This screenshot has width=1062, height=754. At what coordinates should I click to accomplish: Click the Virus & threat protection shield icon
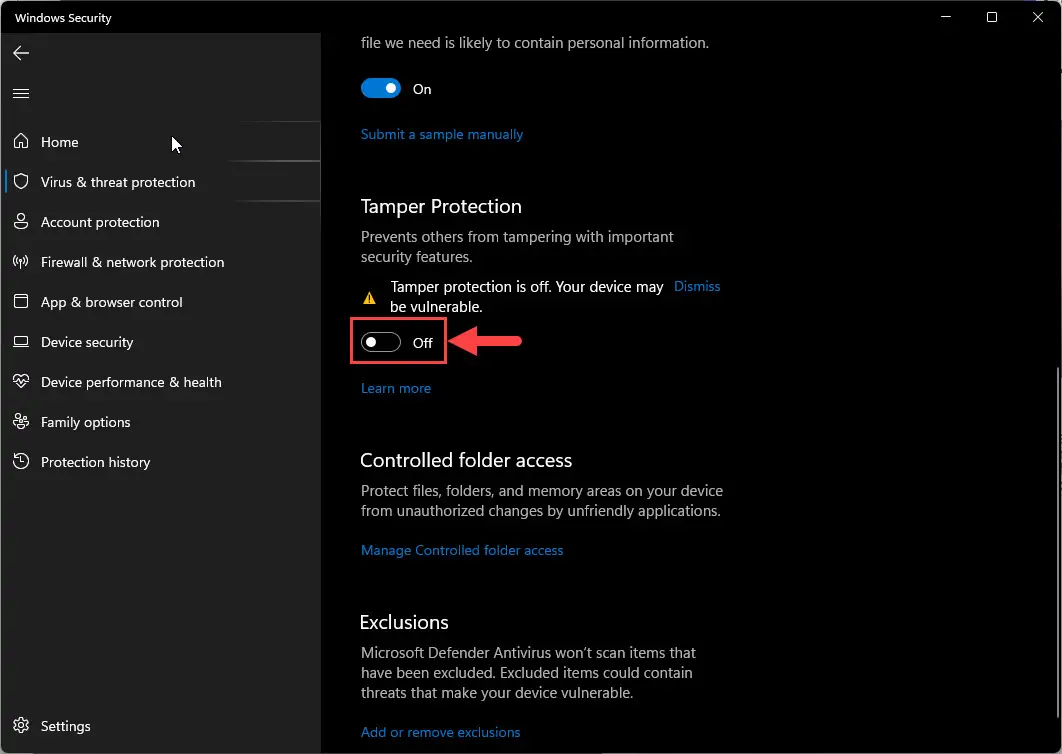point(21,182)
